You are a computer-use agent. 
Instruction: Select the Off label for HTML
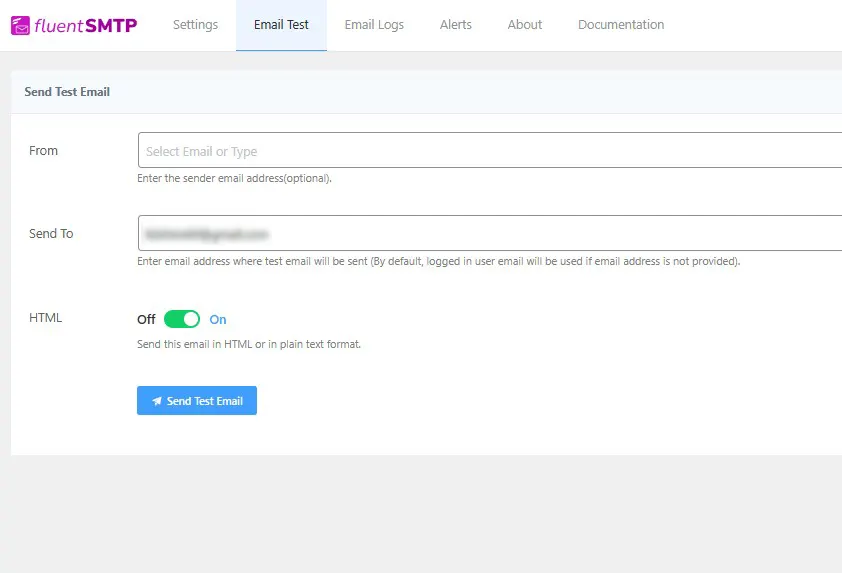(x=146, y=320)
